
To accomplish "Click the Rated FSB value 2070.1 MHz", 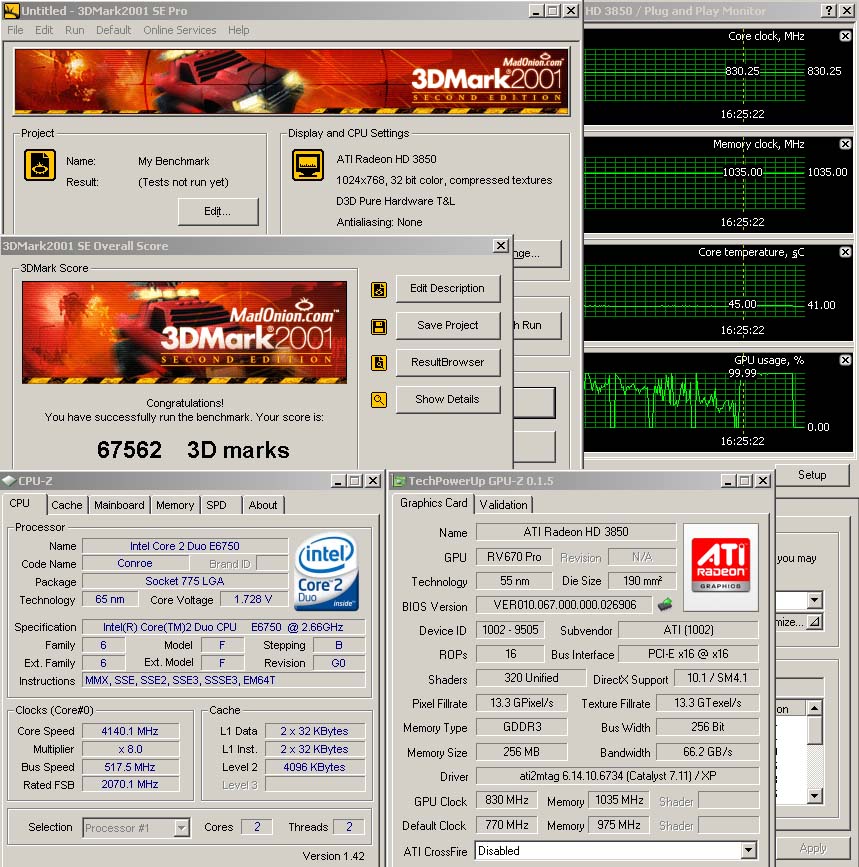I will pos(130,784).
